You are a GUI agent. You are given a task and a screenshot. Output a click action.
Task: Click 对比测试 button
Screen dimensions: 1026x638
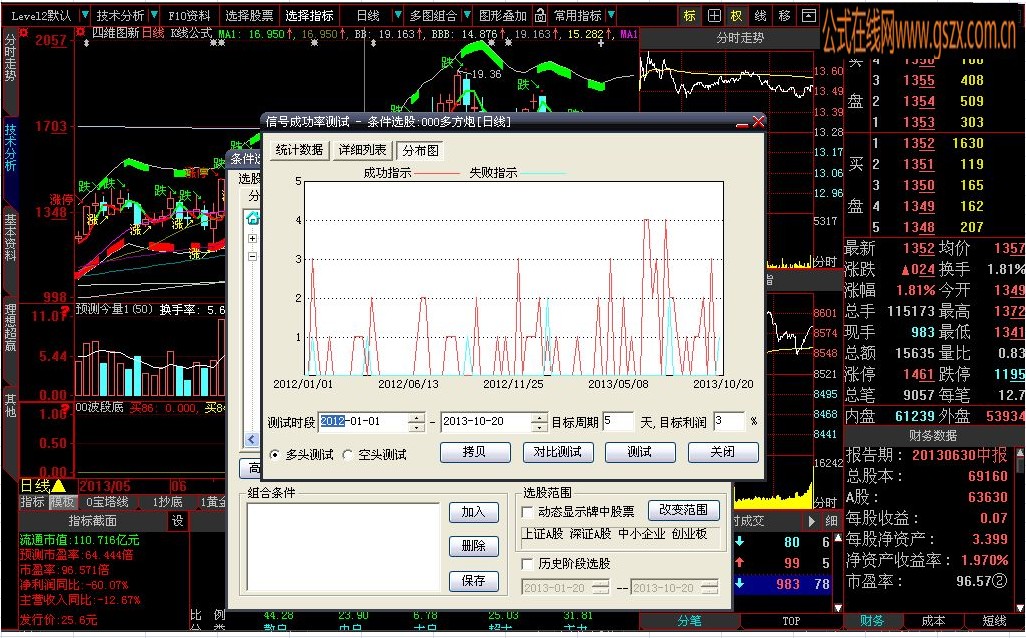[557, 452]
